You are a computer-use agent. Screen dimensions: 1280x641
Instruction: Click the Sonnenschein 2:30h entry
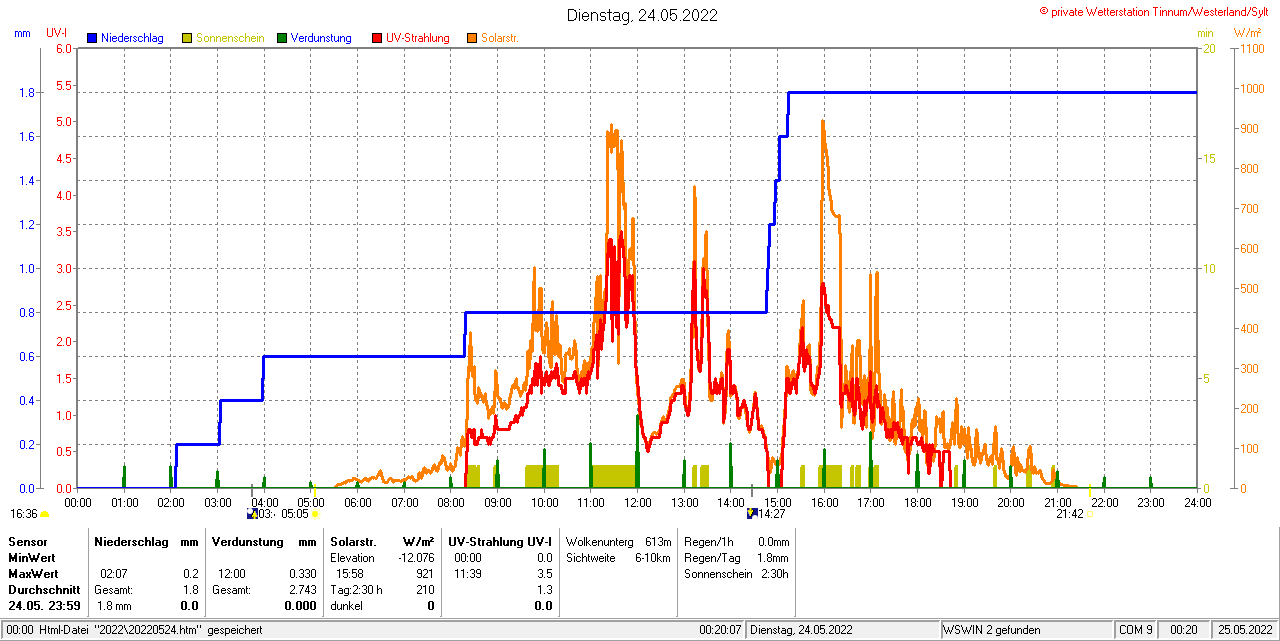[x=737, y=574]
